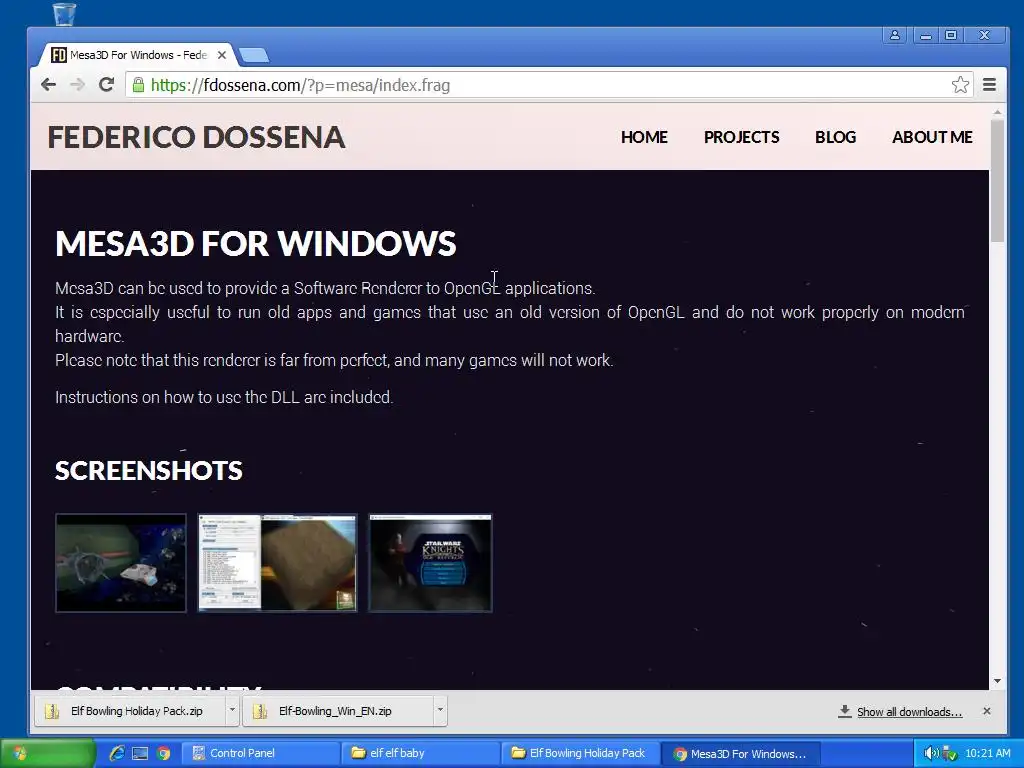The height and width of the screenshot is (768, 1024).
Task: Click the browser forward arrow
Action: (77, 85)
